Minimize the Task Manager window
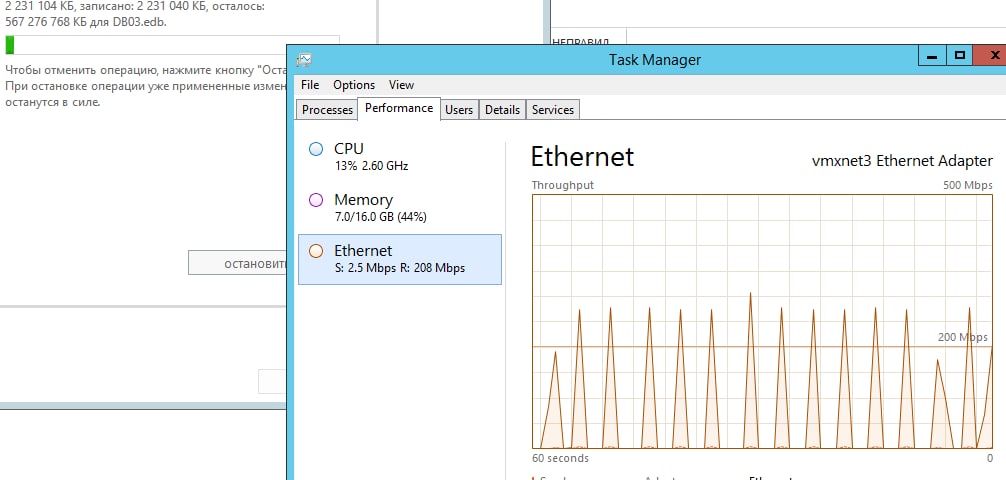The width and height of the screenshot is (1006, 480). click(933, 56)
